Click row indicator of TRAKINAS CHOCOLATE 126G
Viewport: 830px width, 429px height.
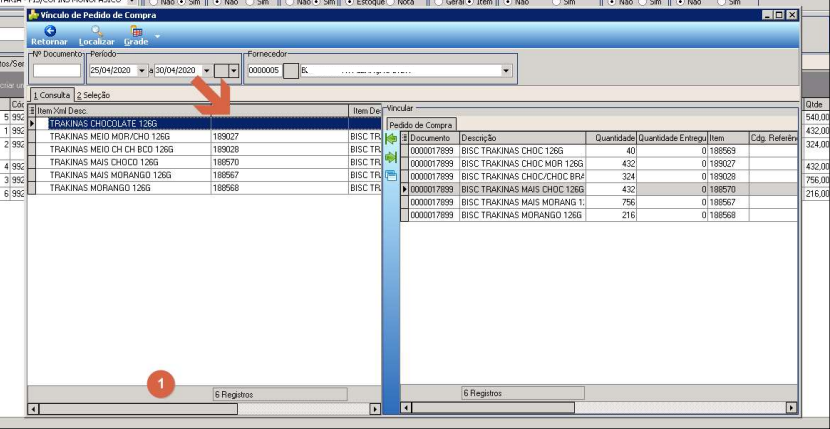click(32, 124)
